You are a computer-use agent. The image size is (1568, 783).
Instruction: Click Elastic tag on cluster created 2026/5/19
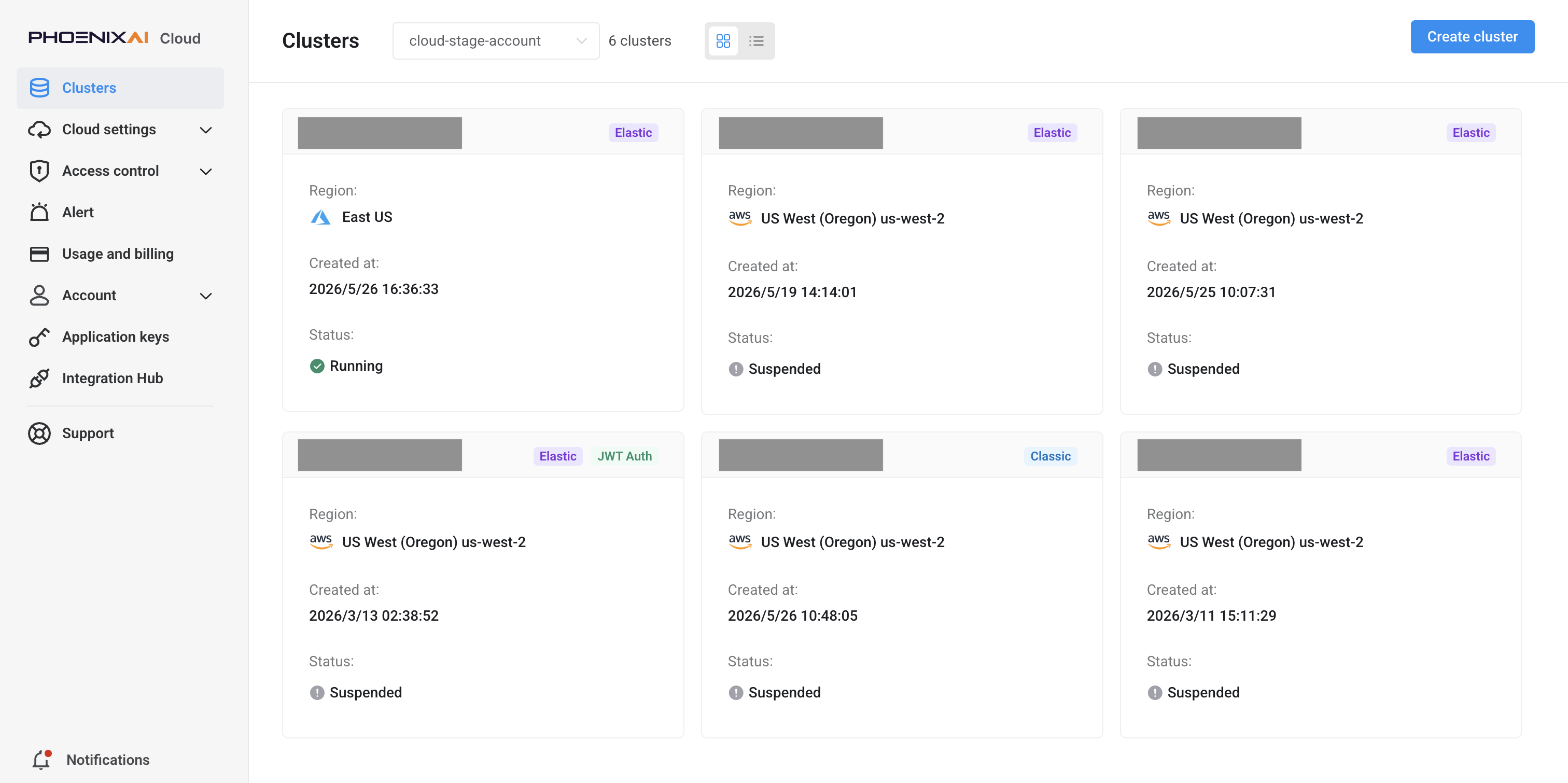(1052, 132)
